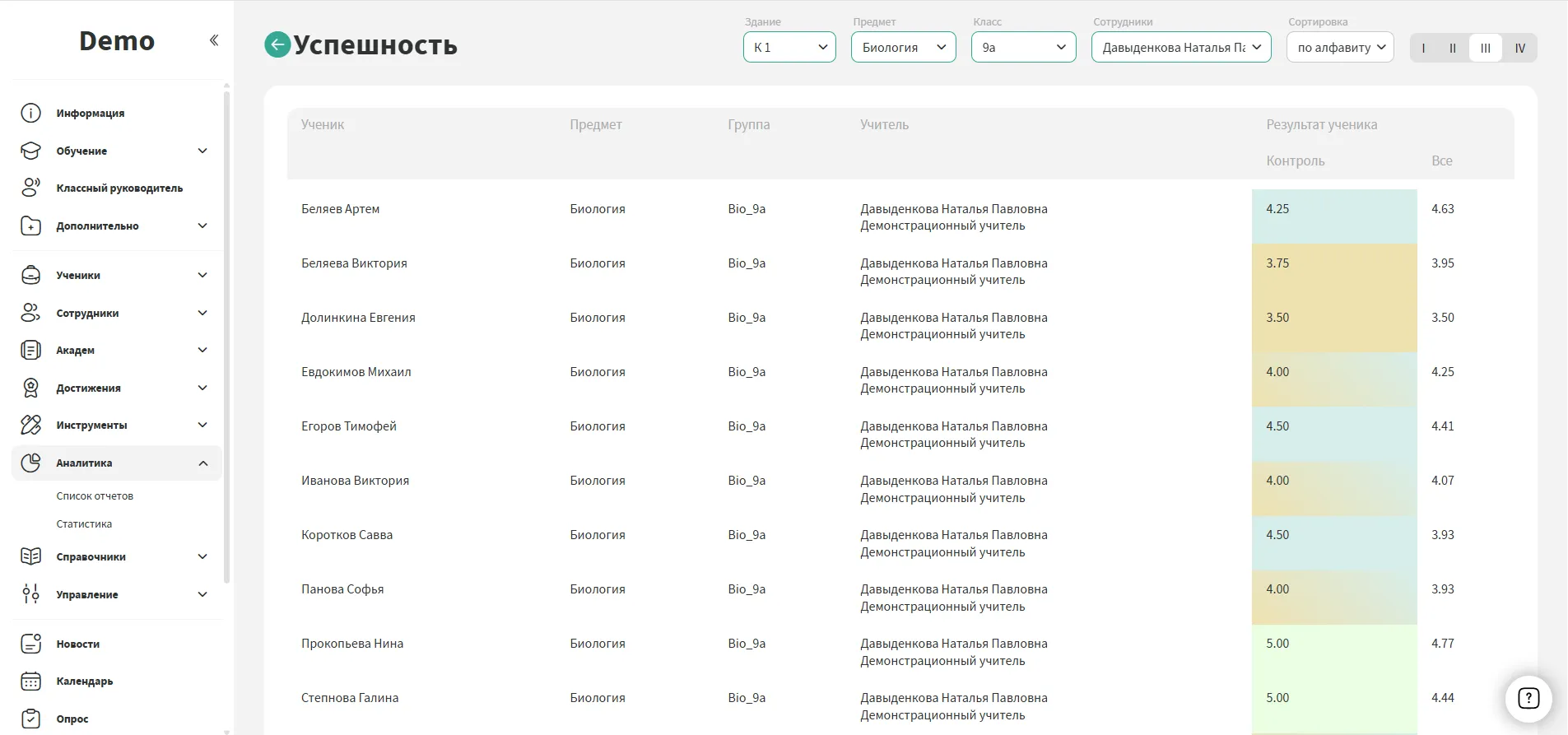This screenshot has height=735, width=1568.
Task: Click the Информация info icon
Action: click(30, 113)
